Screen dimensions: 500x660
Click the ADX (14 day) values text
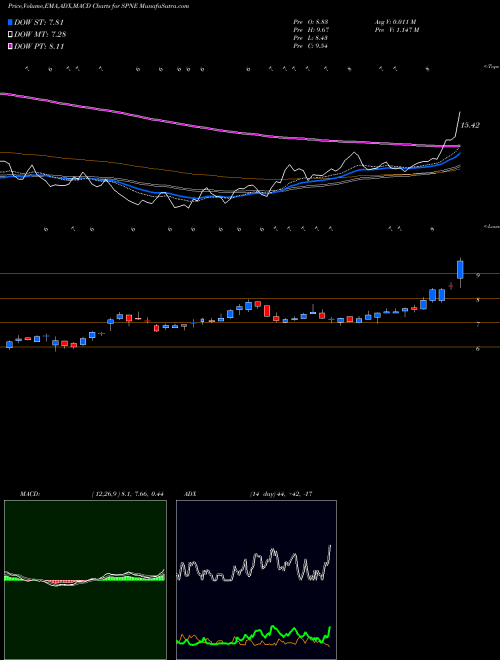point(281,494)
